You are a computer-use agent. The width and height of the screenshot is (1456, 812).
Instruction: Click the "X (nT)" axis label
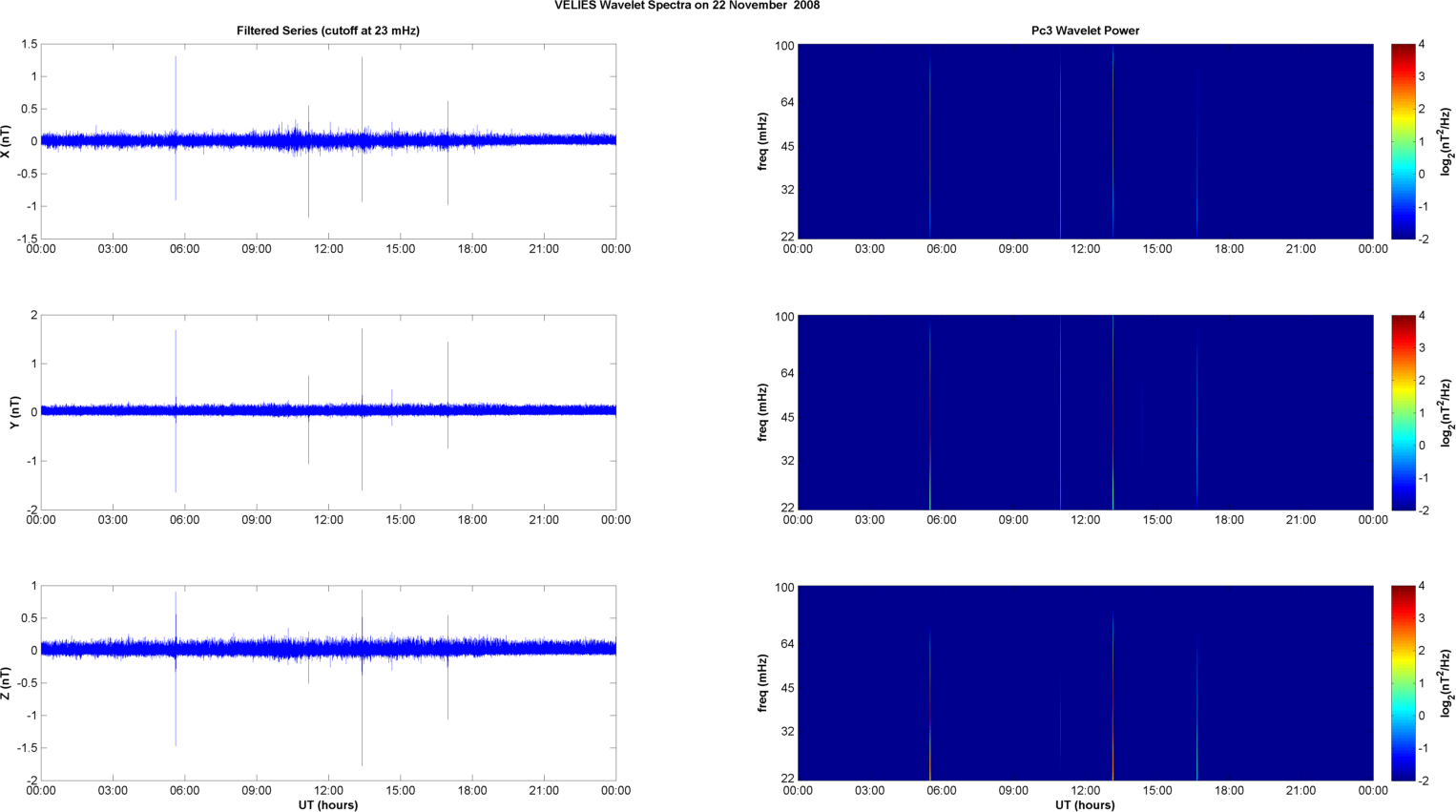point(7,141)
